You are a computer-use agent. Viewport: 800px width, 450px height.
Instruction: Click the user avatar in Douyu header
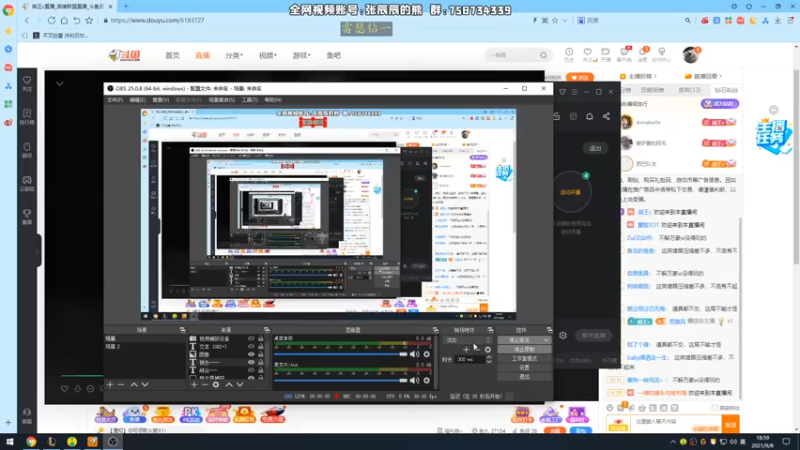[x=691, y=55]
